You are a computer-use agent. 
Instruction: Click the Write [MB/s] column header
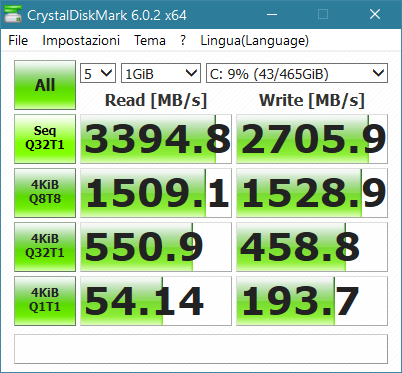[312, 100]
